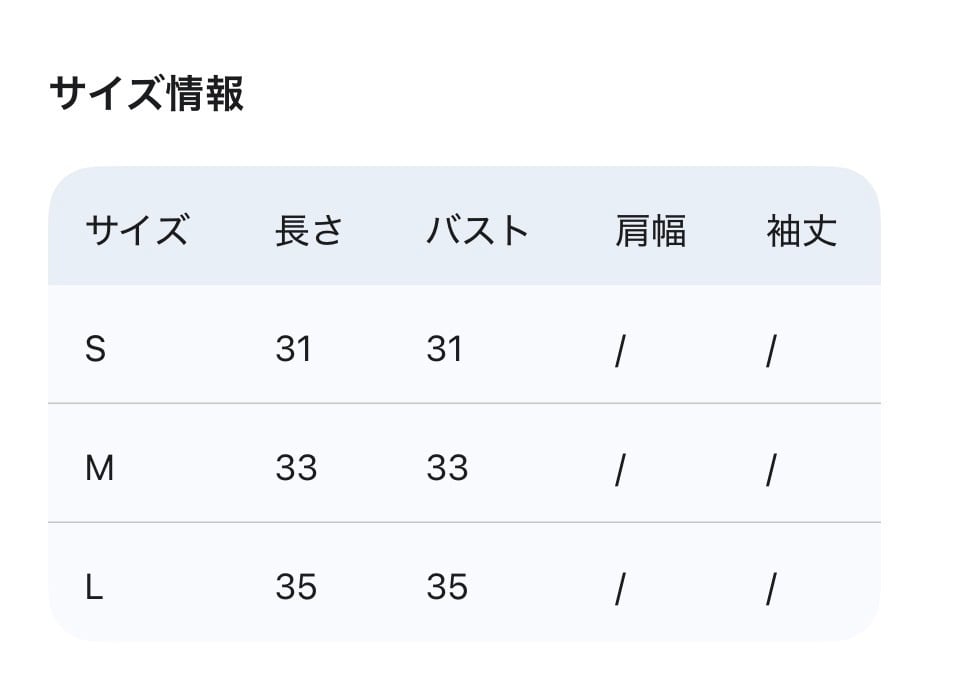
Task: Click the M size row label
Action: pyautogui.click(x=99, y=468)
